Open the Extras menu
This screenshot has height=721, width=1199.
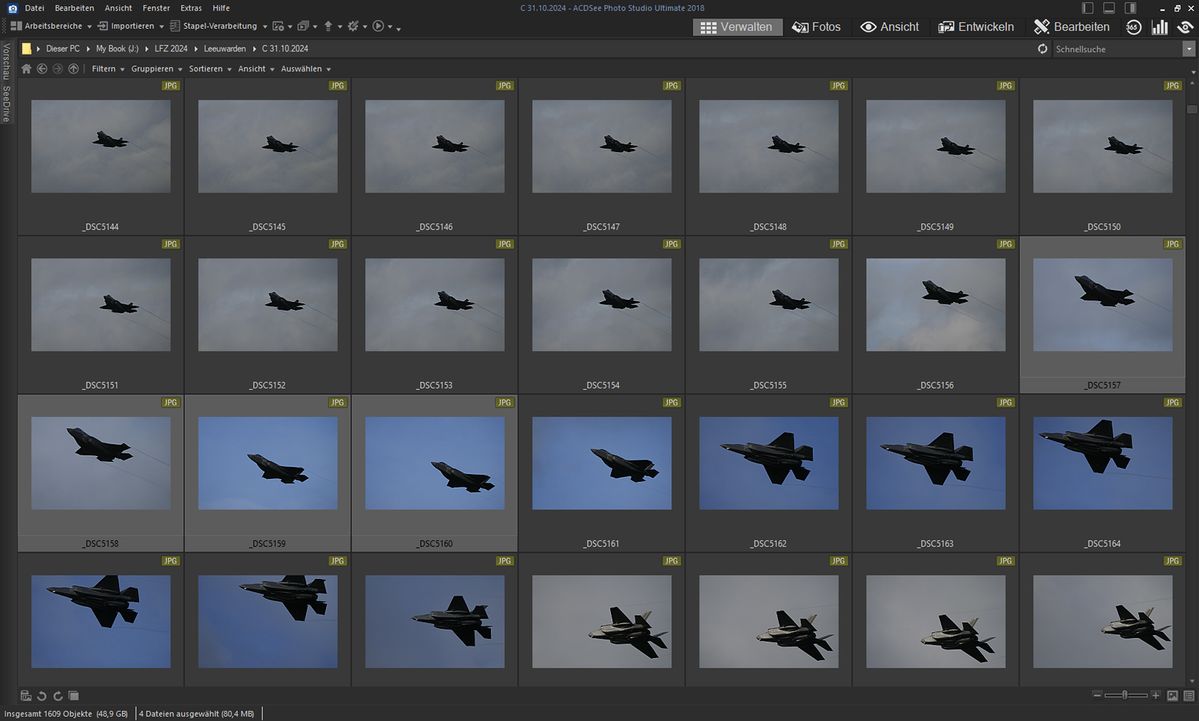point(191,8)
